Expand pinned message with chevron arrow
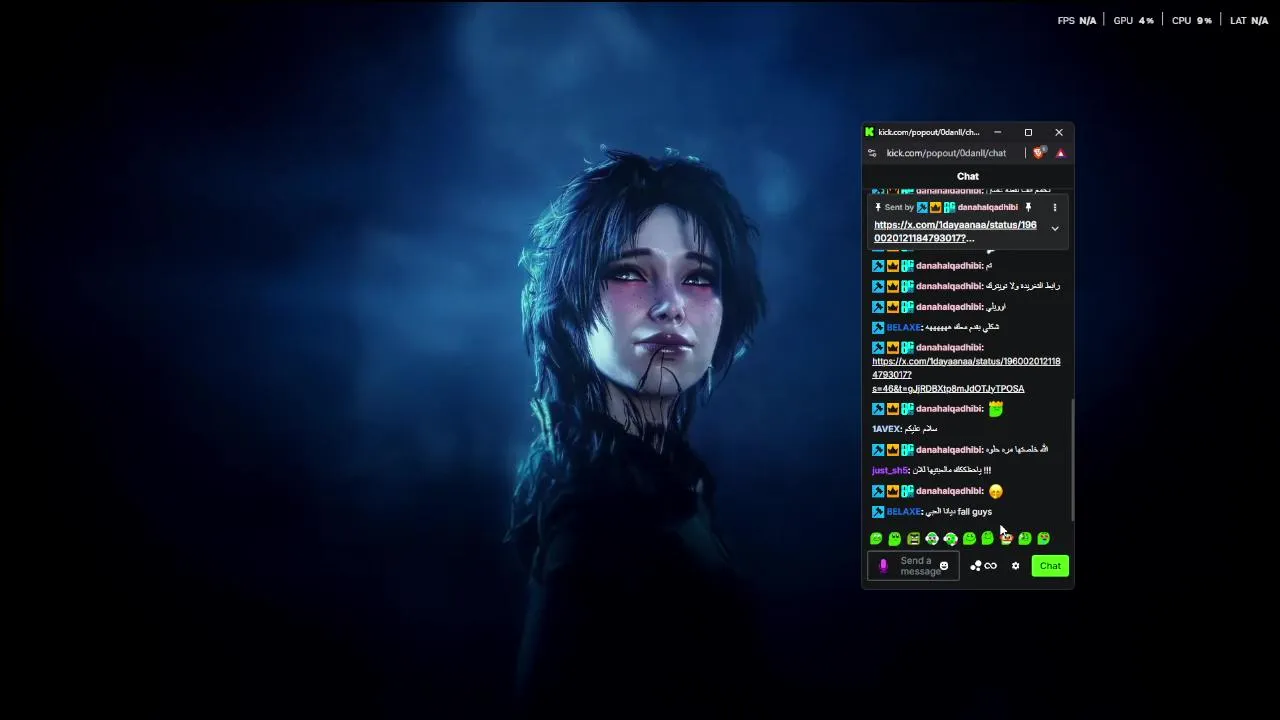The width and height of the screenshot is (1280, 720). tap(1054, 229)
